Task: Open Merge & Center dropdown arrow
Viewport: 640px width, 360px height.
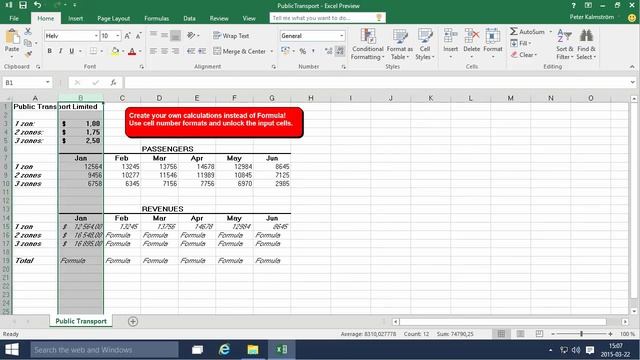Action: click(272, 51)
